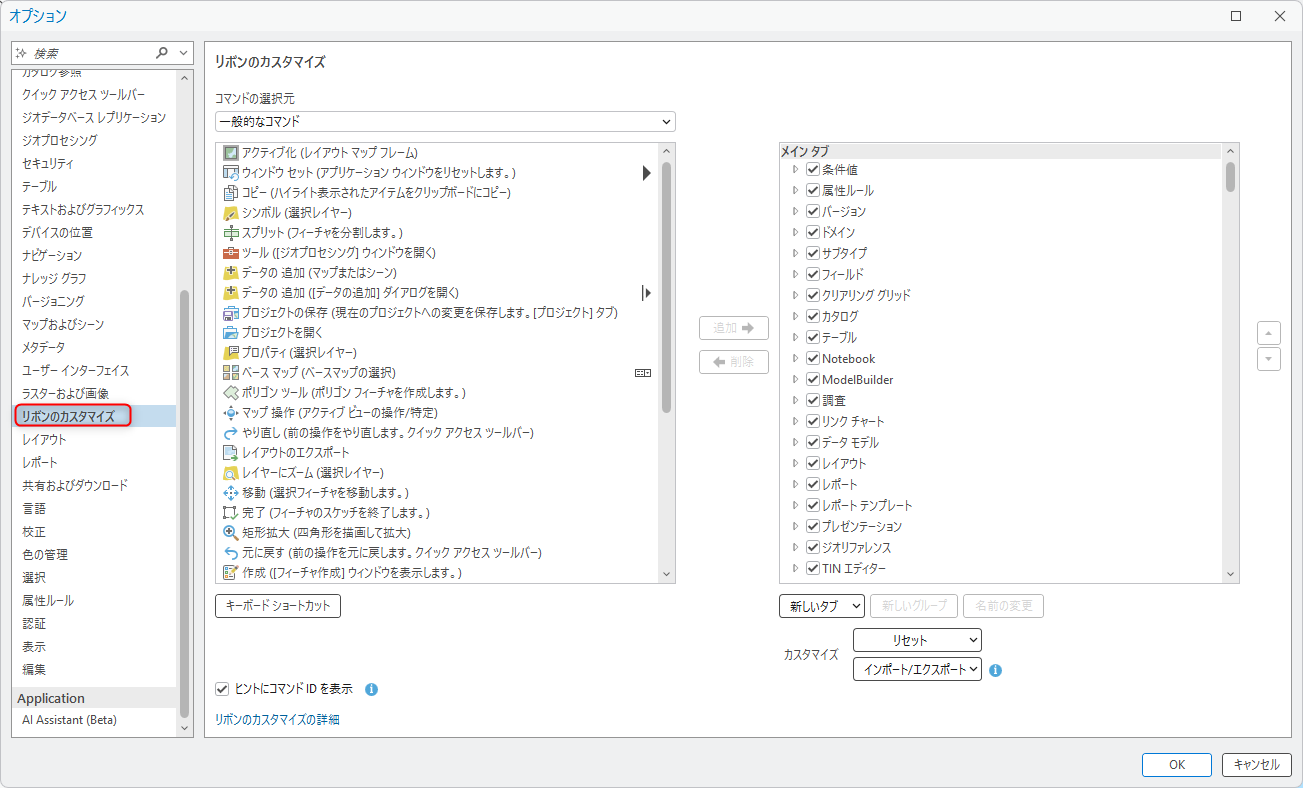Toggle the ヒントにコマンド ID を表示 checkbox
Image resolution: width=1303 pixels, height=788 pixels.
point(223,689)
